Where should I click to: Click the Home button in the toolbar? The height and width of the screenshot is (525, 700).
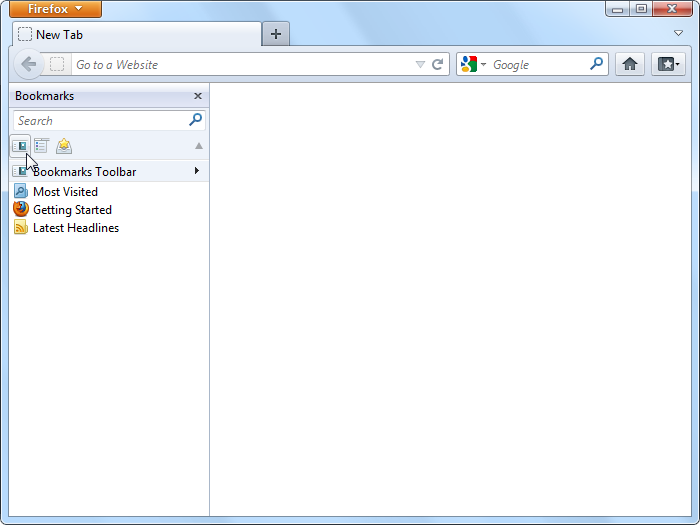pos(629,64)
